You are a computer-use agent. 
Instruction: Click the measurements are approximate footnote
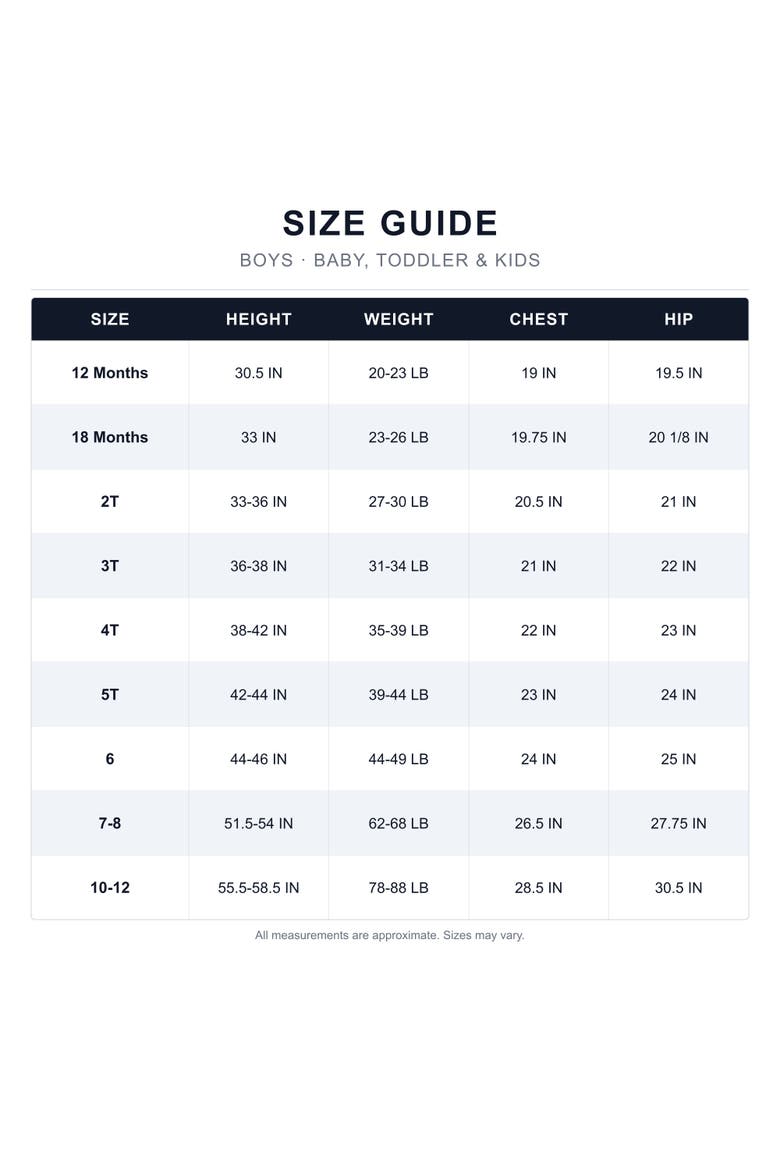(x=390, y=935)
